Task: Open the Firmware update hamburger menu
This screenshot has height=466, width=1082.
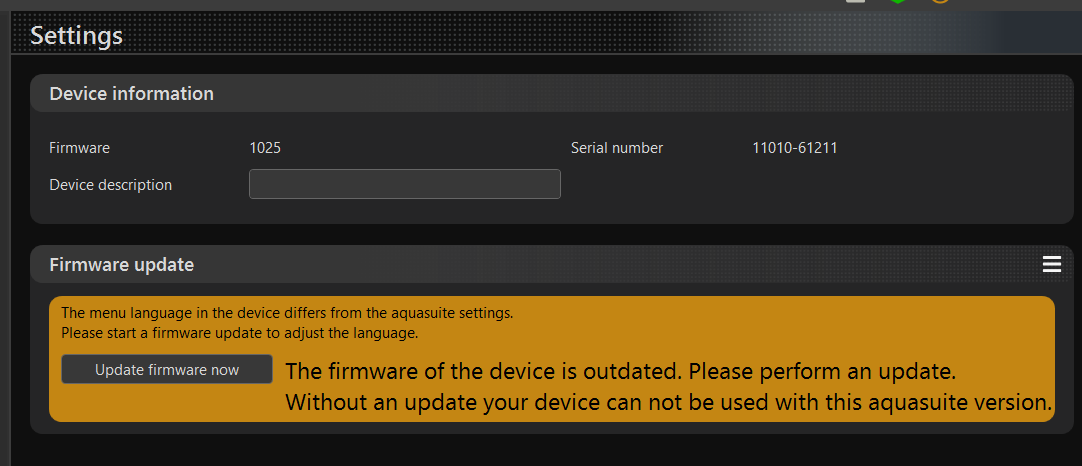Action: coord(1051,264)
